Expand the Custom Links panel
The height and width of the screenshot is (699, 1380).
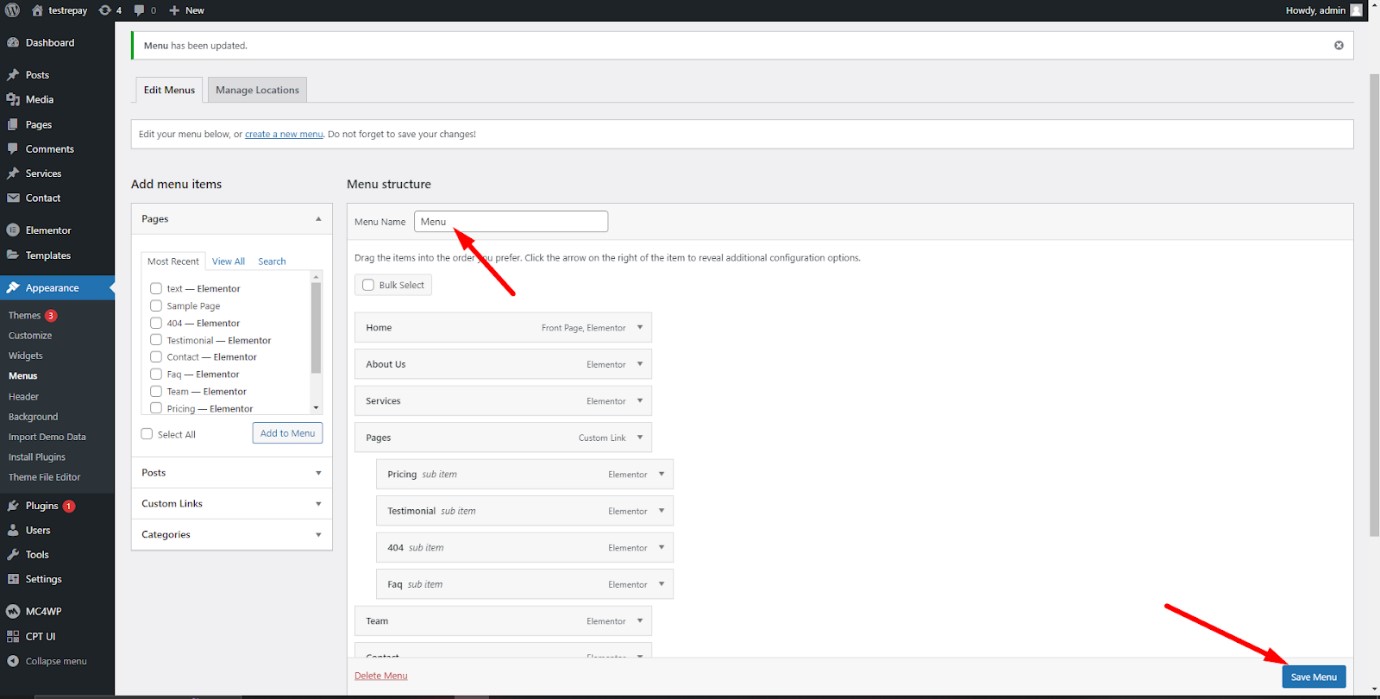click(x=231, y=504)
